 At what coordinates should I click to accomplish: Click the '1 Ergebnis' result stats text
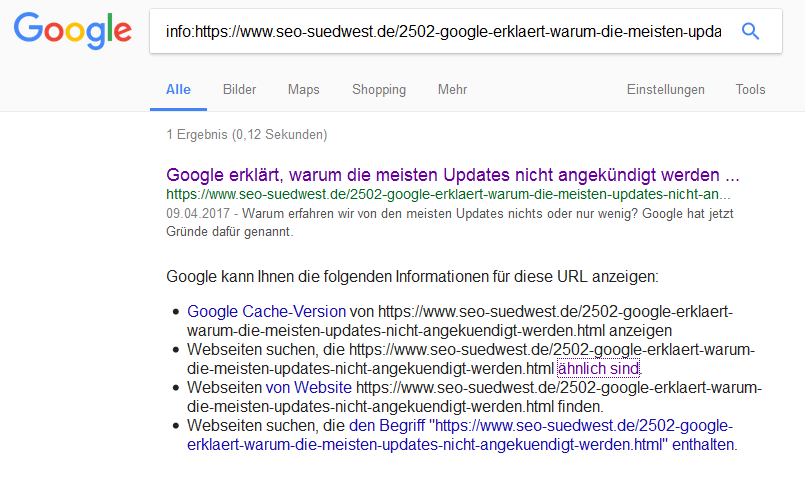tap(246, 134)
